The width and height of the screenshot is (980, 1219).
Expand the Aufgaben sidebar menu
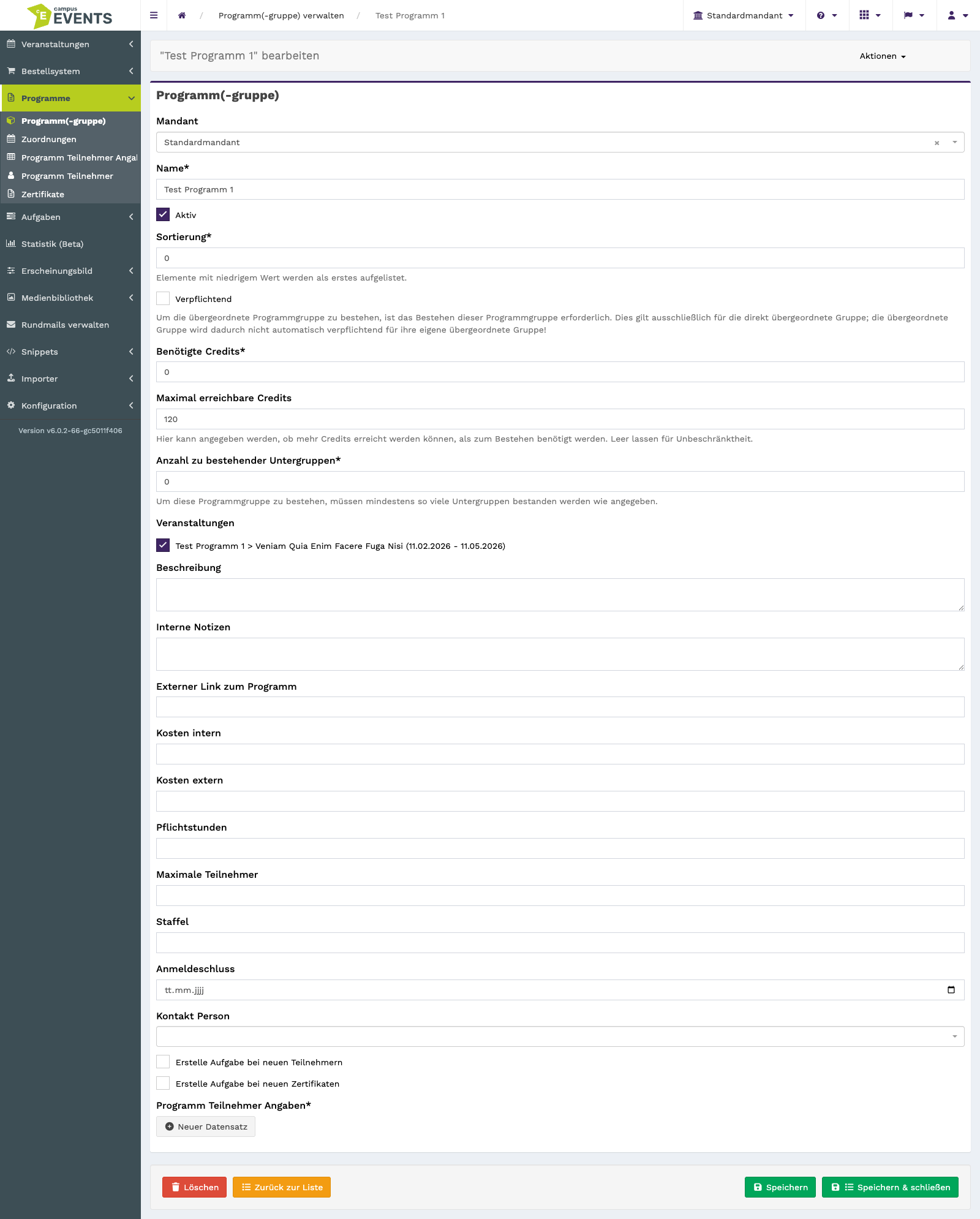tap(70, 217)
